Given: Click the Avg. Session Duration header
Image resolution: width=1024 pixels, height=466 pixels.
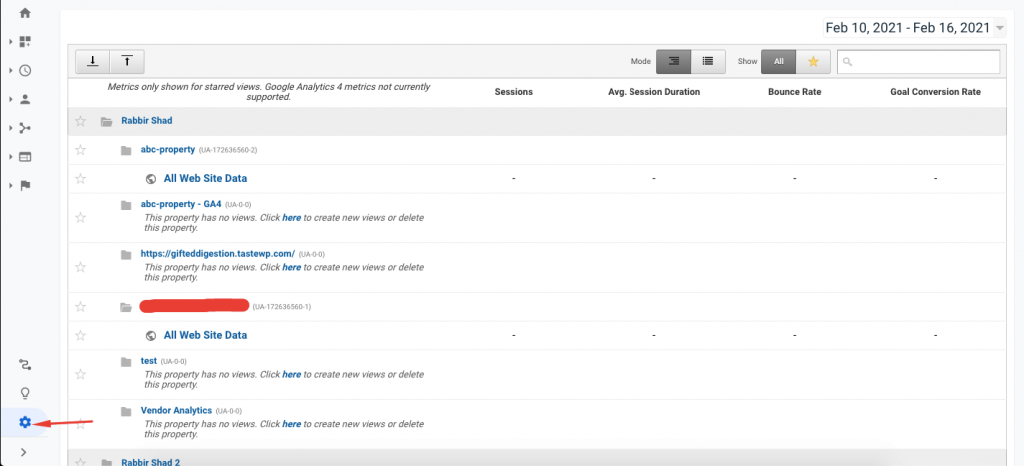Looking at the screenshot, I should click(x=654, y=92).
